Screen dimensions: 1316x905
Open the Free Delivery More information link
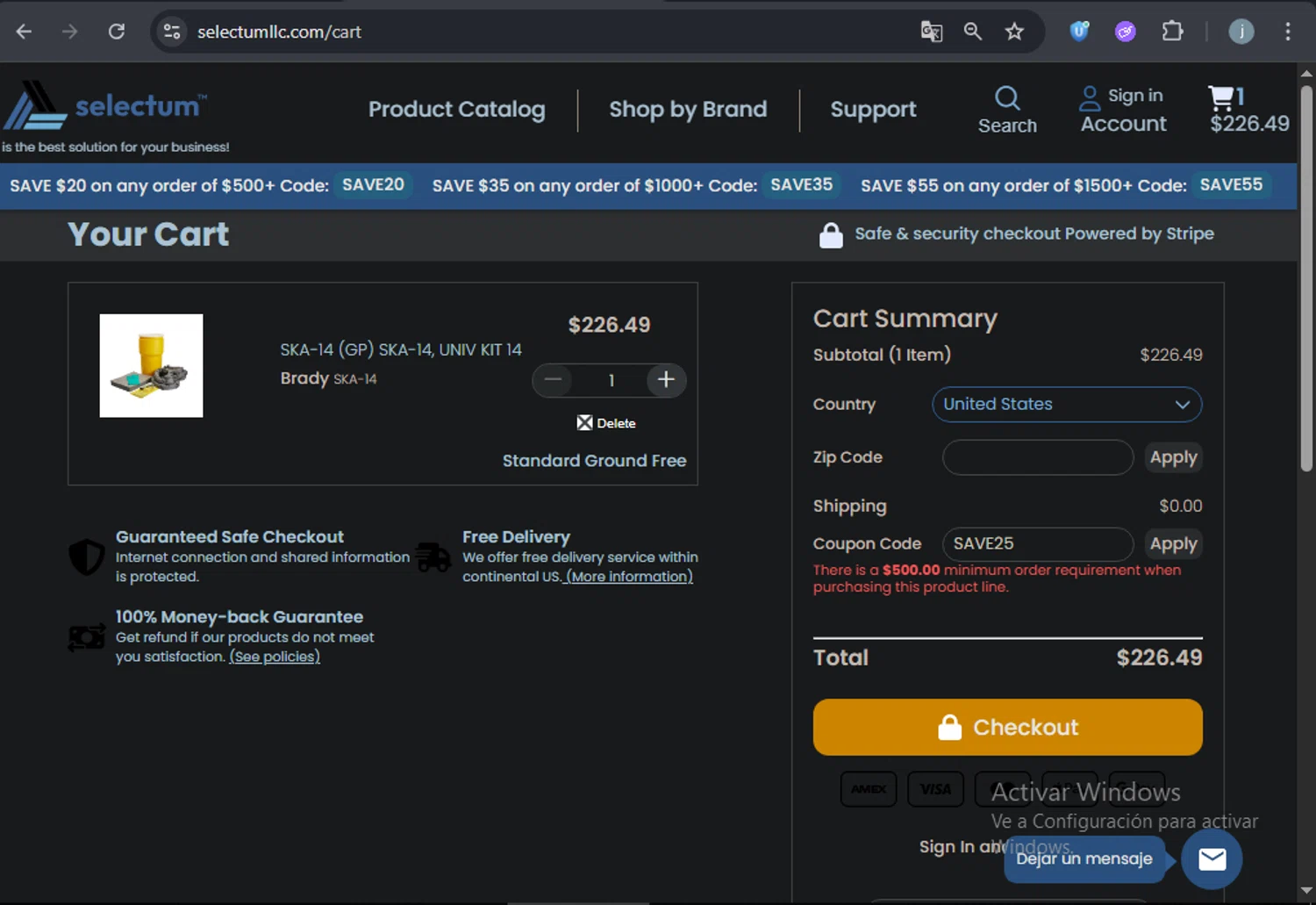point(629,577)
